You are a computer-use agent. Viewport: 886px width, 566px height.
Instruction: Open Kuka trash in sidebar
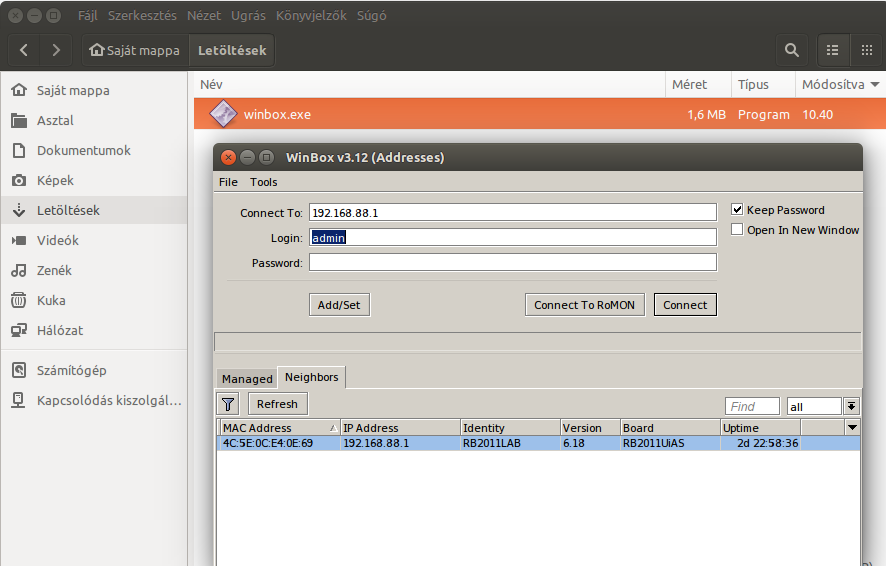click(94, 301)
